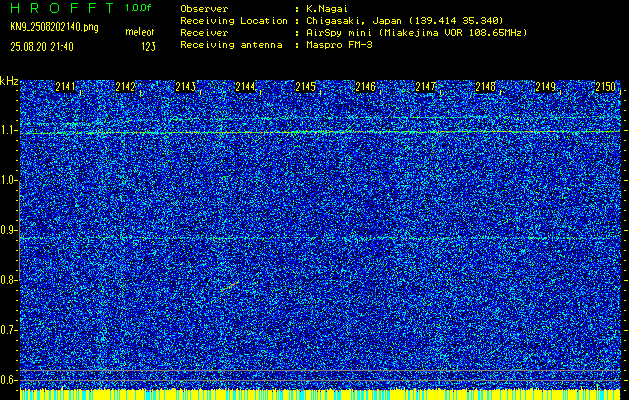Click antenna value Maspro FM-3
The width and height of the screenshot is (629, 400).
(339, 45)
